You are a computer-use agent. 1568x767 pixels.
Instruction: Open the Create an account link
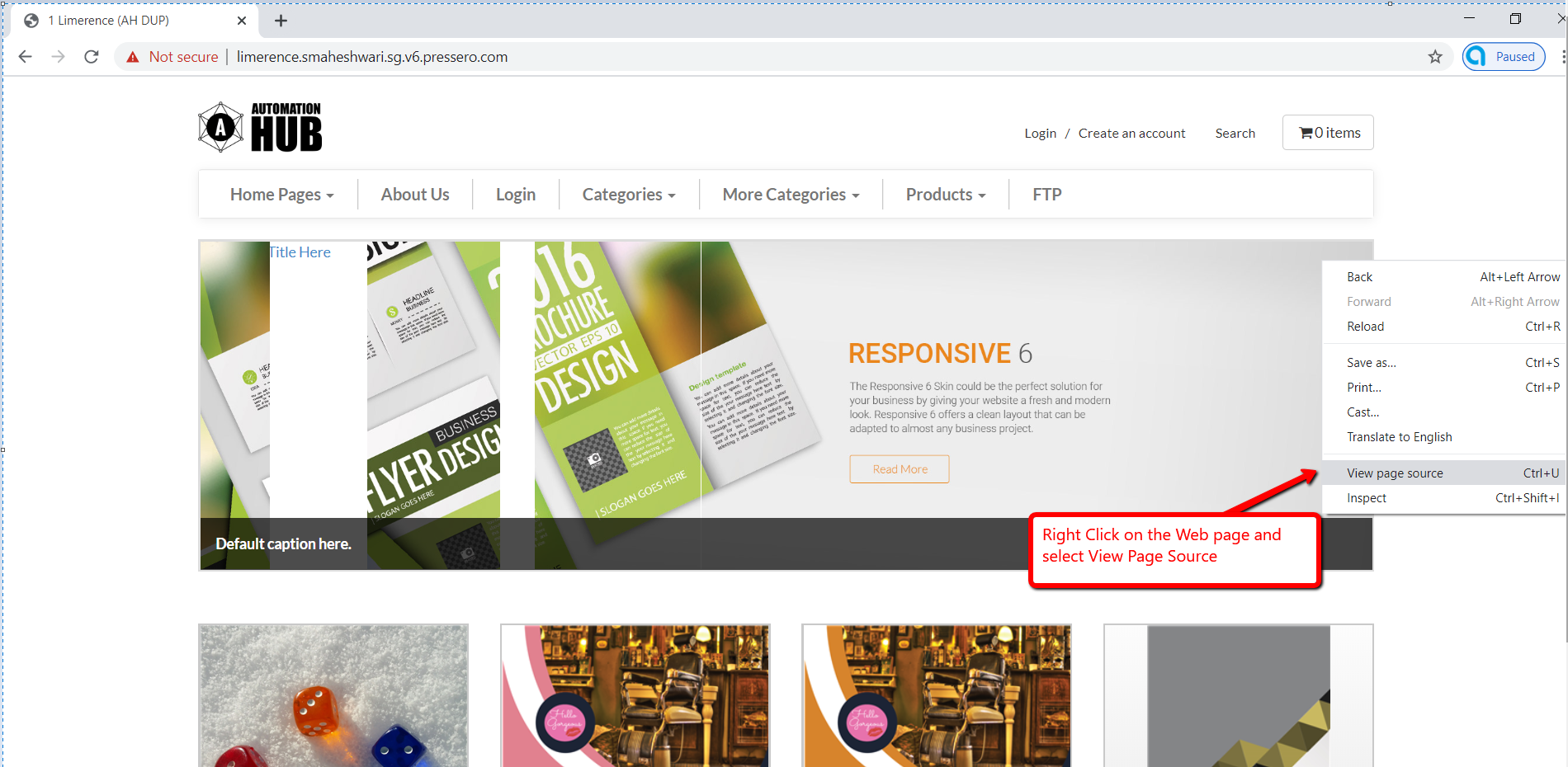1131,133
